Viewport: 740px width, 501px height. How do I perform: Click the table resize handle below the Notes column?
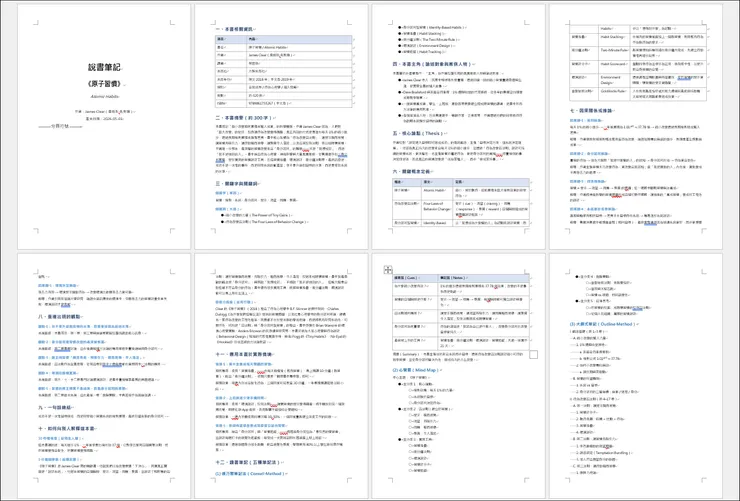pos(533,354)
